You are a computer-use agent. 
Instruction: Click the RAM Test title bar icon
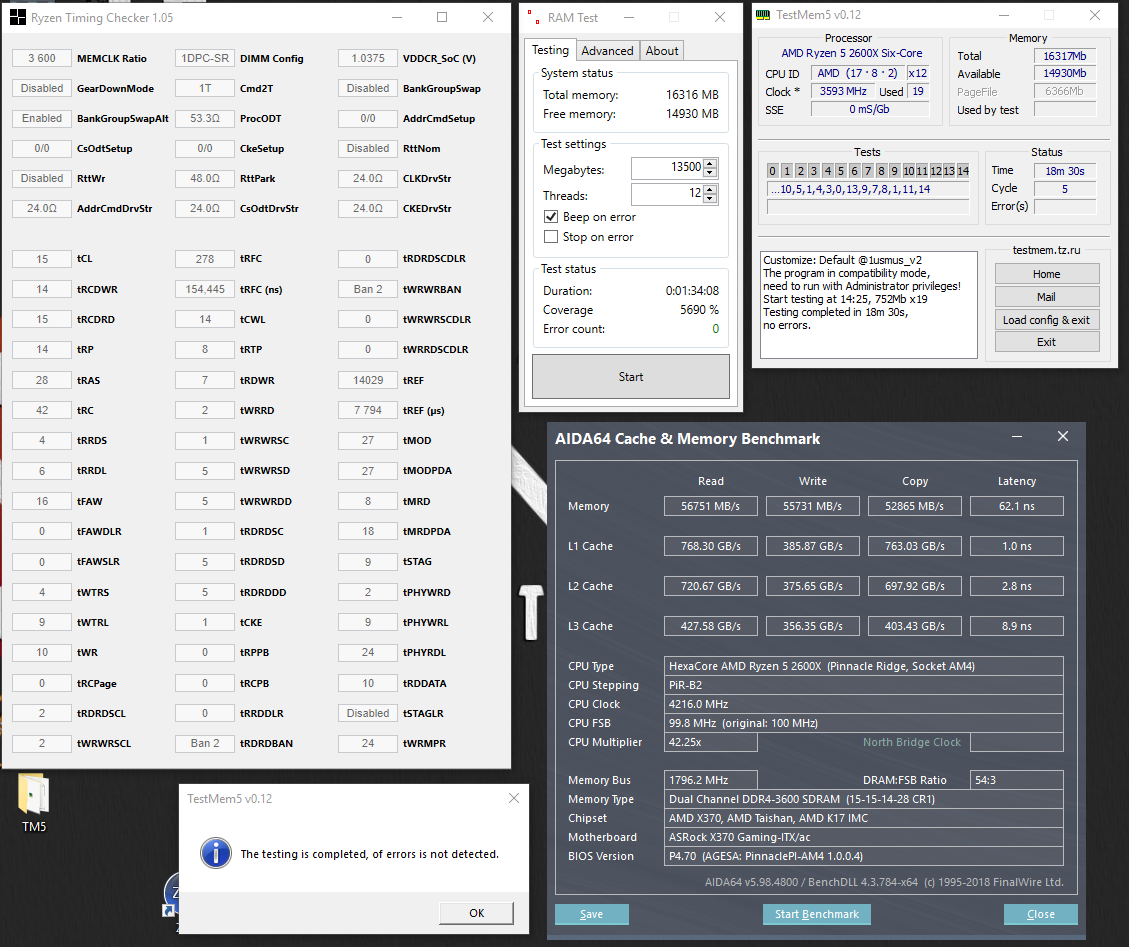pyautogui.click(x=534, y=17)
